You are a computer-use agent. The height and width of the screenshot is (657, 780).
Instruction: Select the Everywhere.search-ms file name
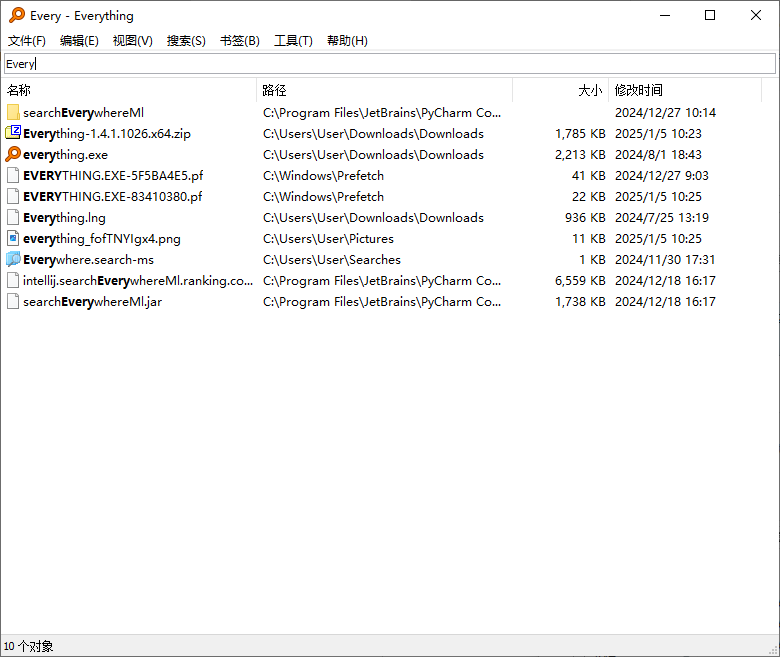tap(89, 260)
